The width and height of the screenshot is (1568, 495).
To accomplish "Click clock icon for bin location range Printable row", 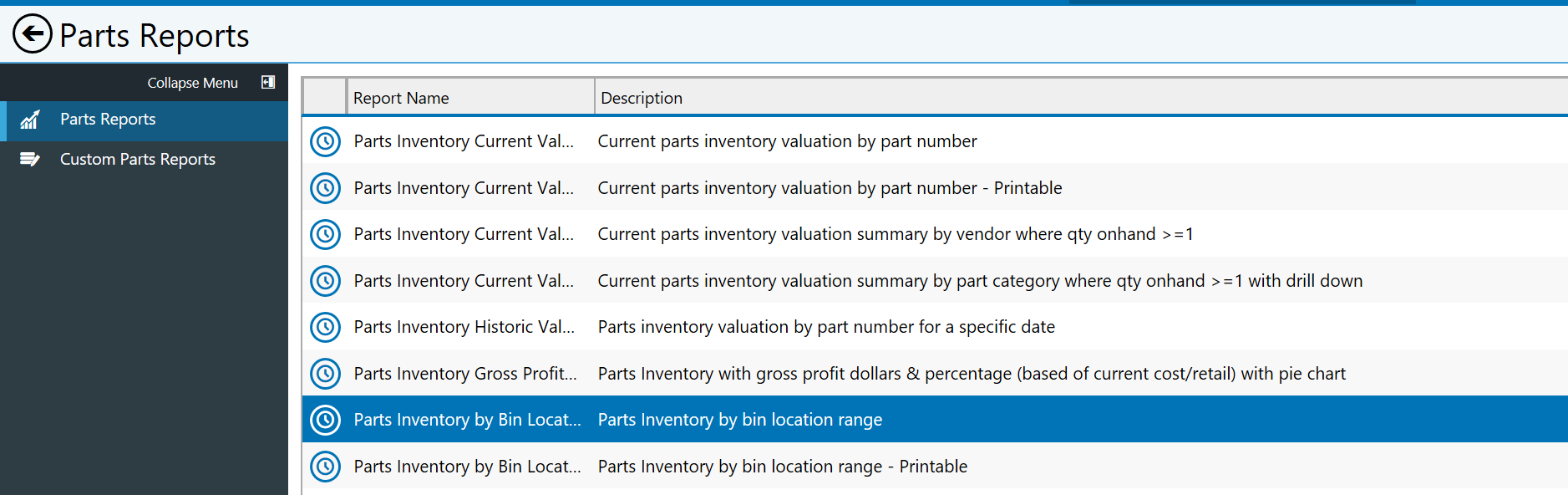I will pyautogui.click(x=325, y=467).
